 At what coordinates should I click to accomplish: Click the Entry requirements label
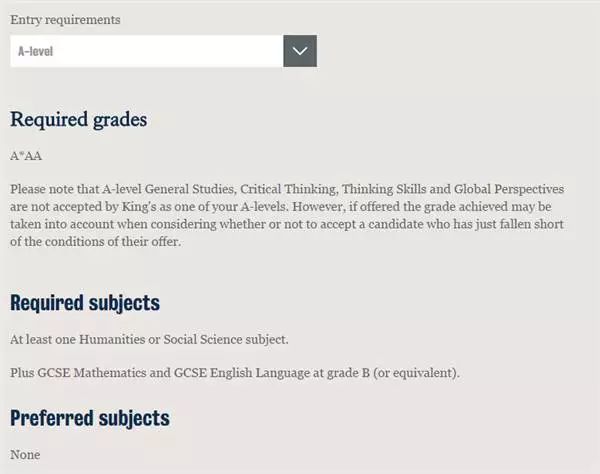pos(65,20)
